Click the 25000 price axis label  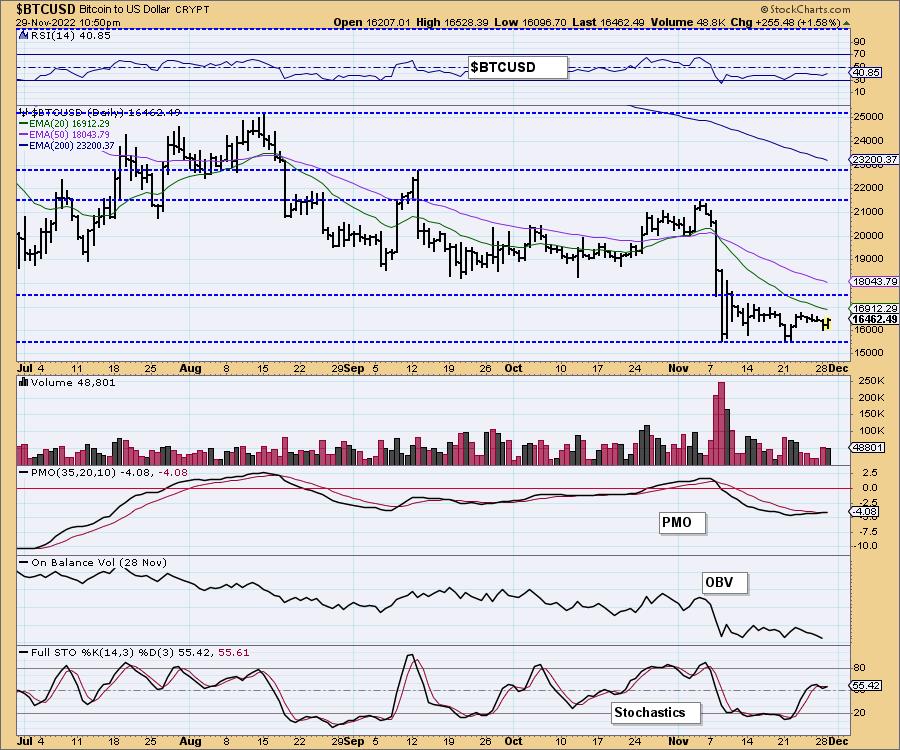[868, 116]
